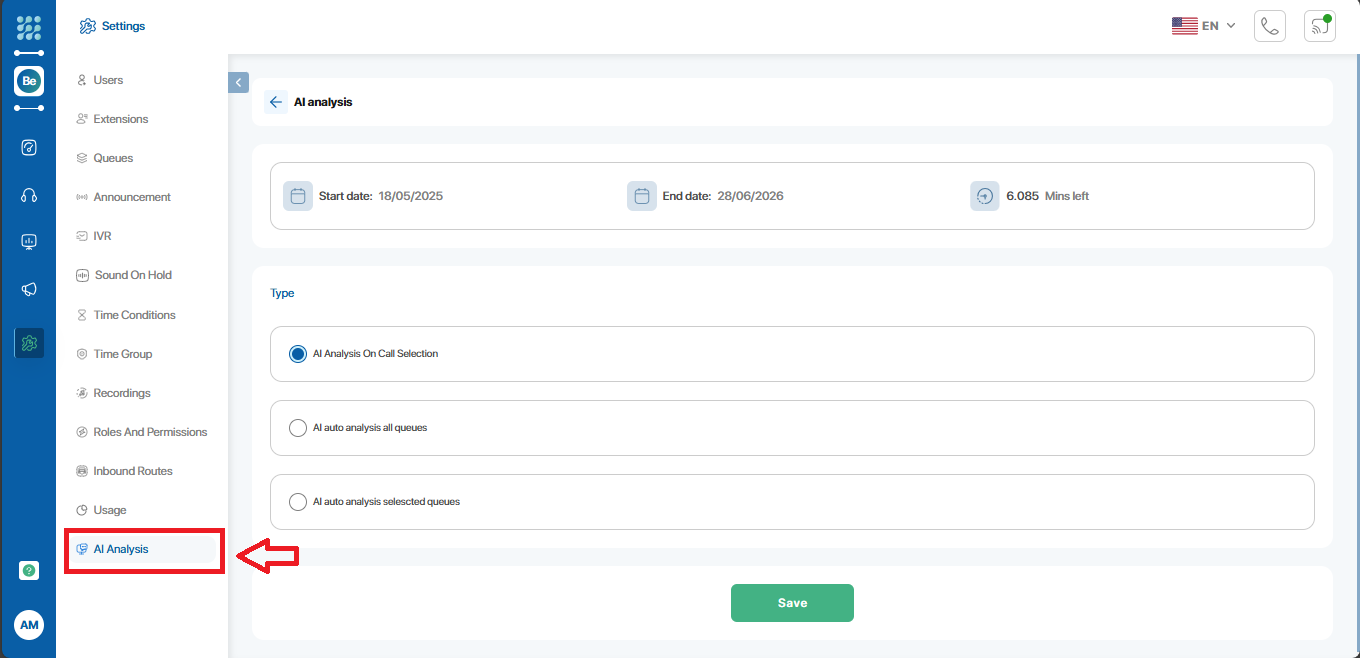The height and width of the screenshot is (658, 1360).
Task: Click the connection status icon top right
Action: (x=1319, y=26)
